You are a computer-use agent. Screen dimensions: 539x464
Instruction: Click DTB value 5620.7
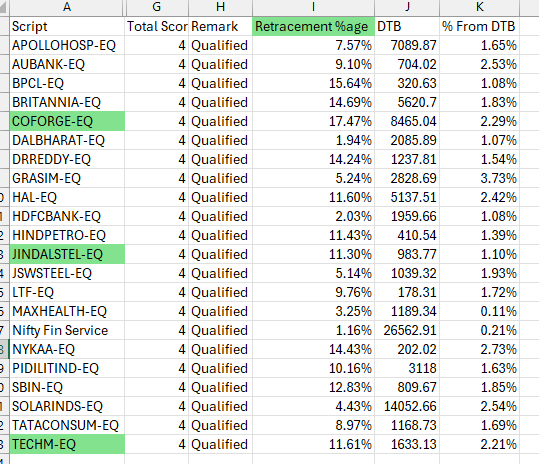(x=407, y=102)
